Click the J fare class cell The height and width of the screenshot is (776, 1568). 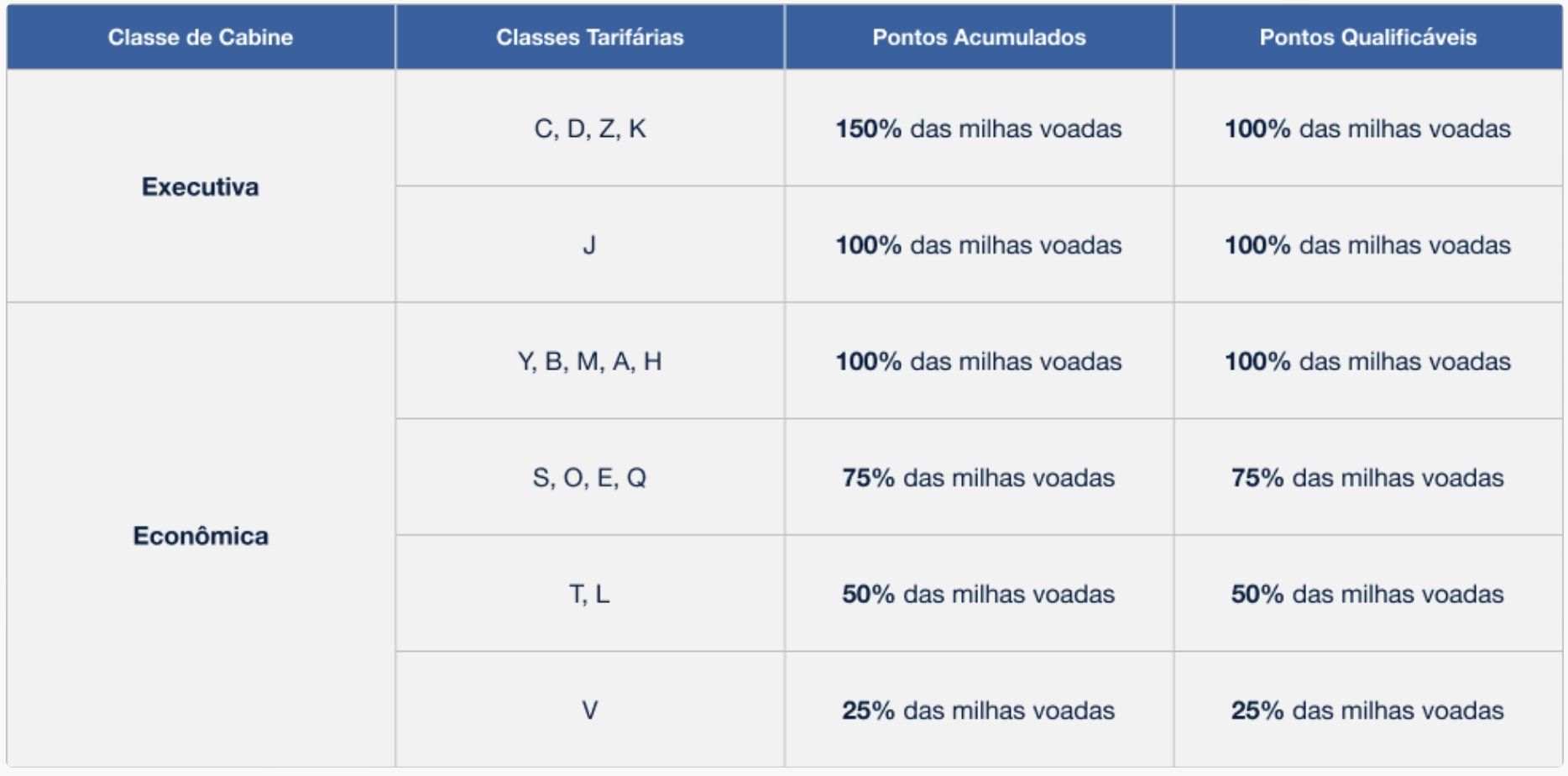[x=589, y=245]
